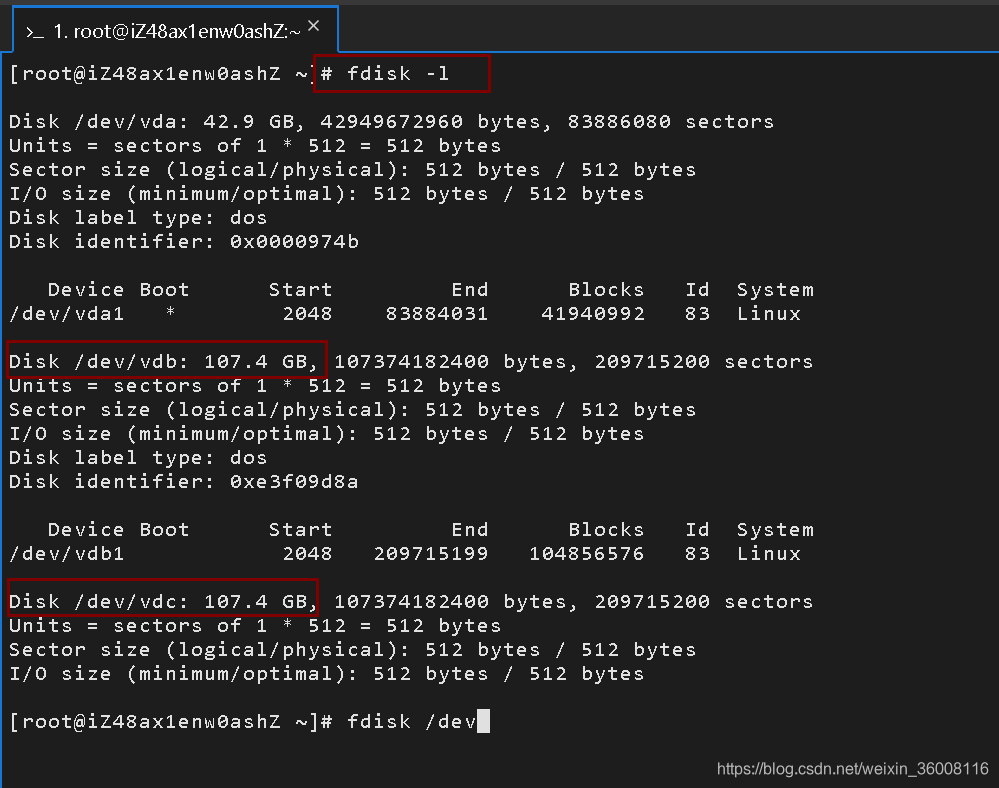Click the 'fdisk -l' command text
This screenshot has height=788, width=999.
pyautogui.click(x=398, y=73)
